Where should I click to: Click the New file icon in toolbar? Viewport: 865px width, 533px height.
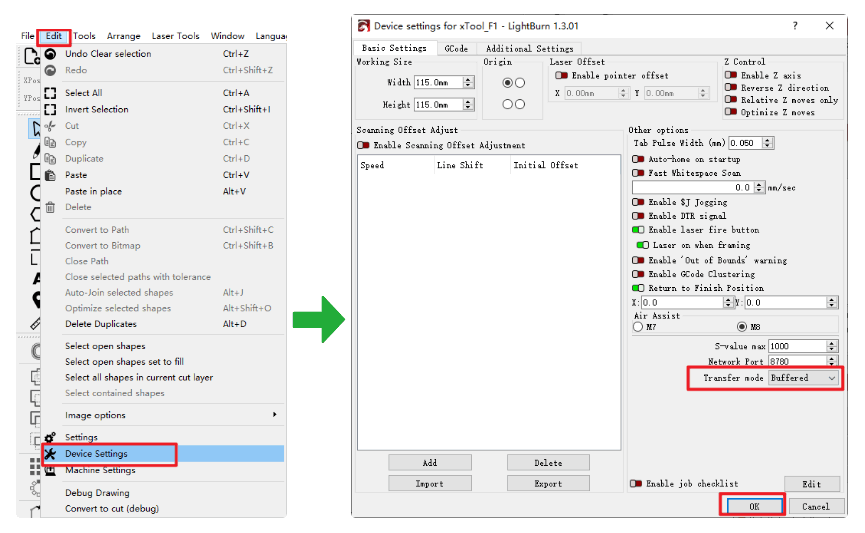tap(31, 56)
